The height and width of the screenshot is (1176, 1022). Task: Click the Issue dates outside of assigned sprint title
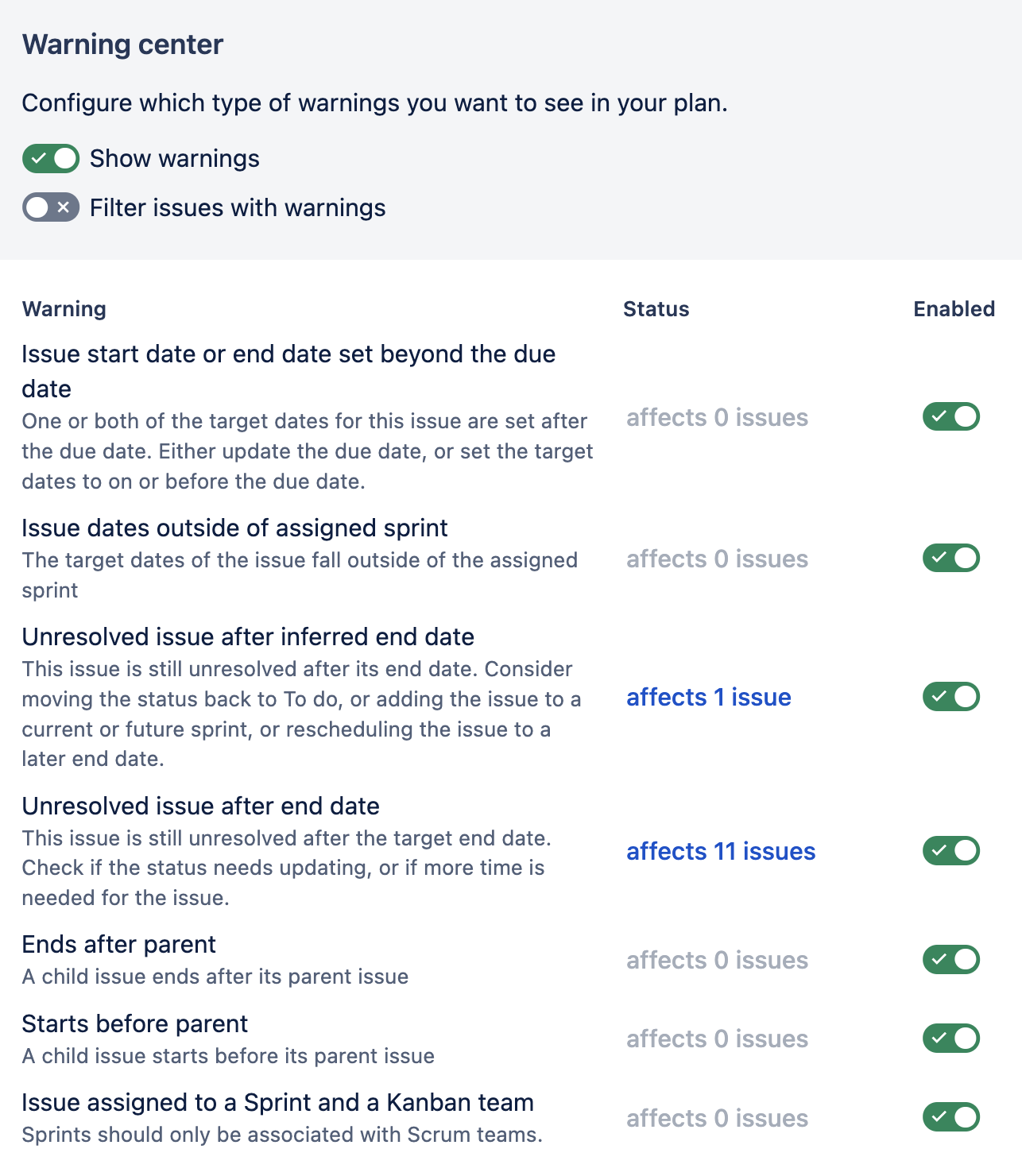pos(234,527)
